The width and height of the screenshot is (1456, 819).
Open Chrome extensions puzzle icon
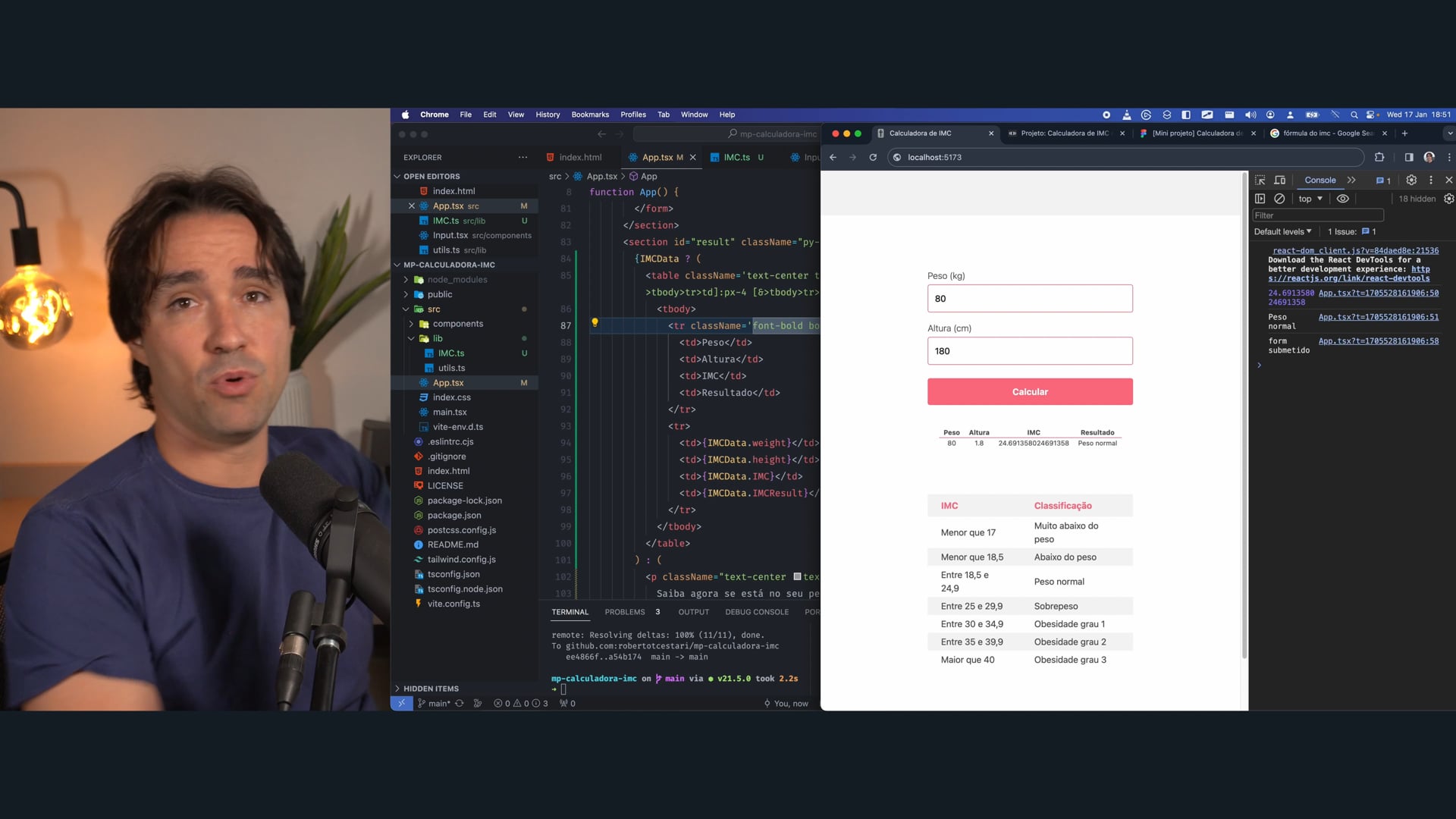[x=1379, y=157]
